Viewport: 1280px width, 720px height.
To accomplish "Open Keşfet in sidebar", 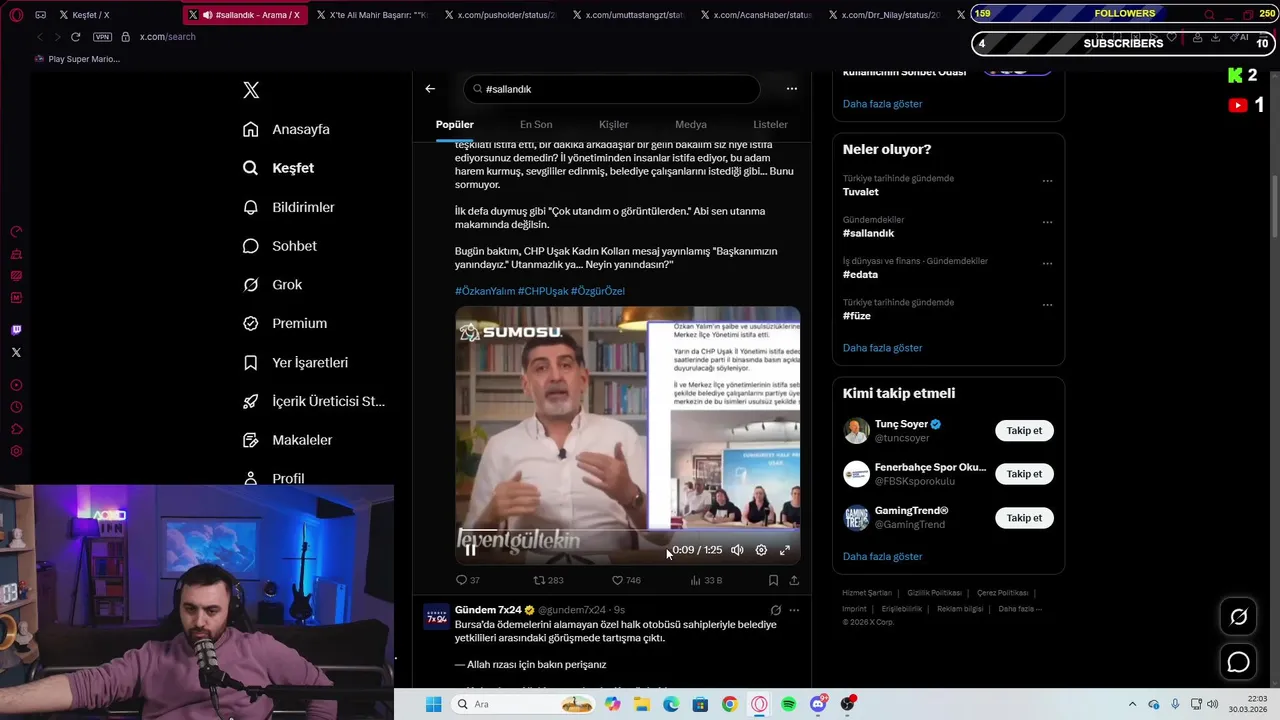I will pos(278,168).
